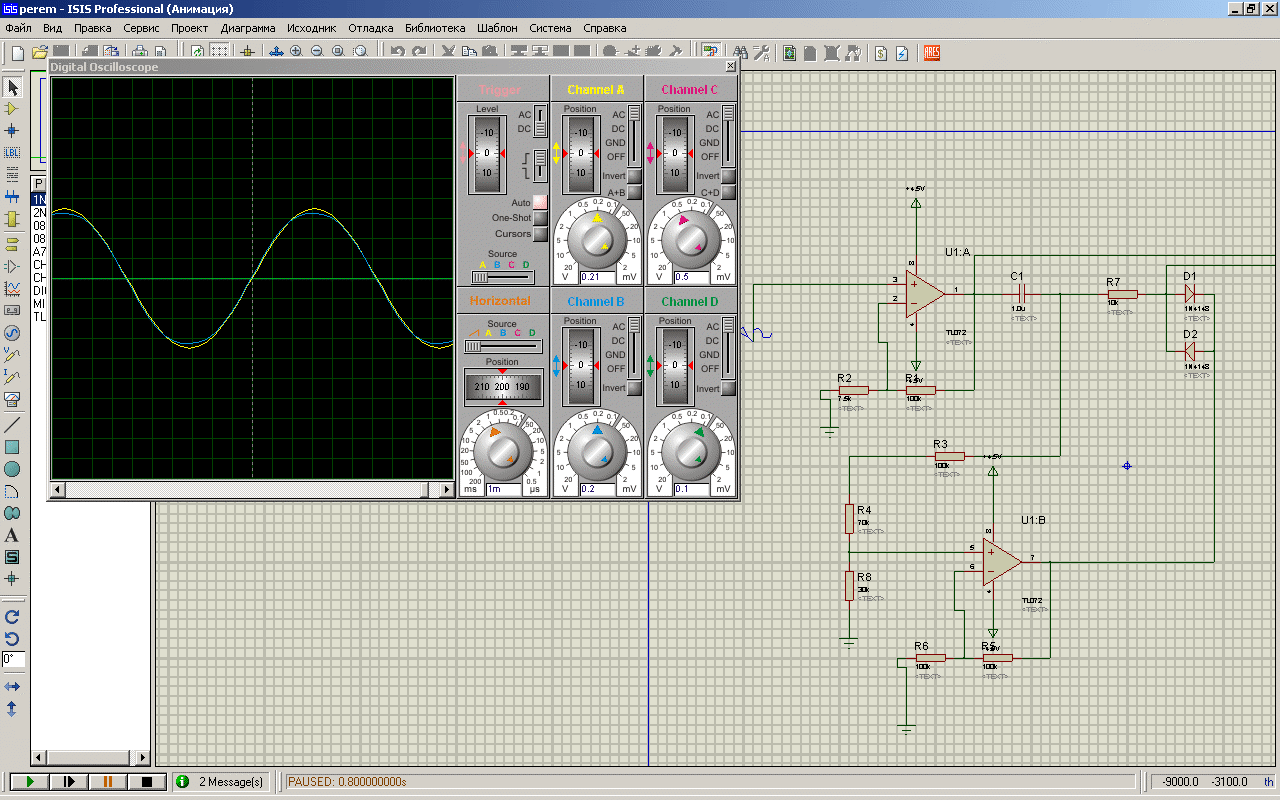Select the 2D line drawing tool

click(12, 425)
